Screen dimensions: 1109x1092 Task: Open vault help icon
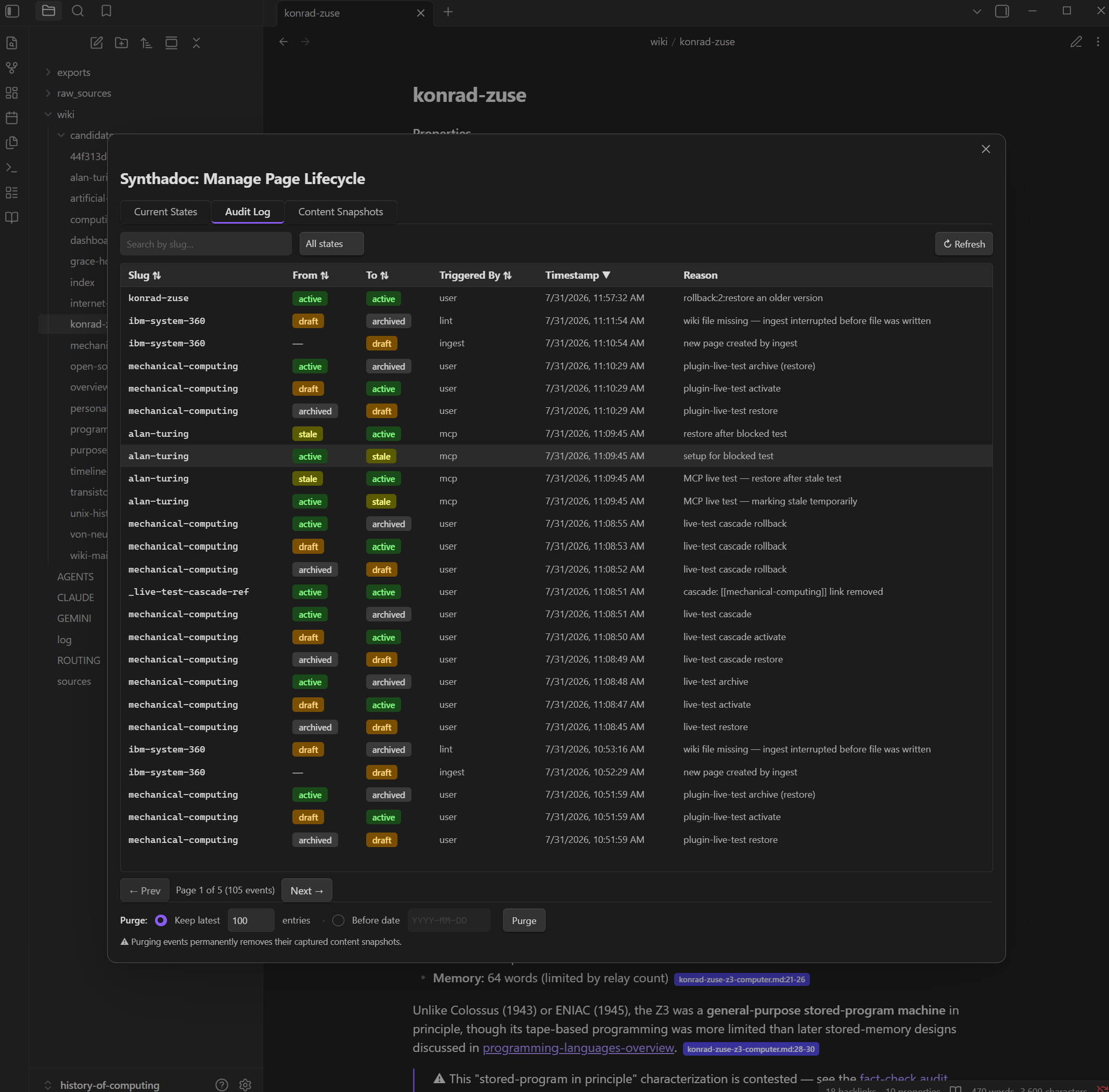coord(222,1085)
